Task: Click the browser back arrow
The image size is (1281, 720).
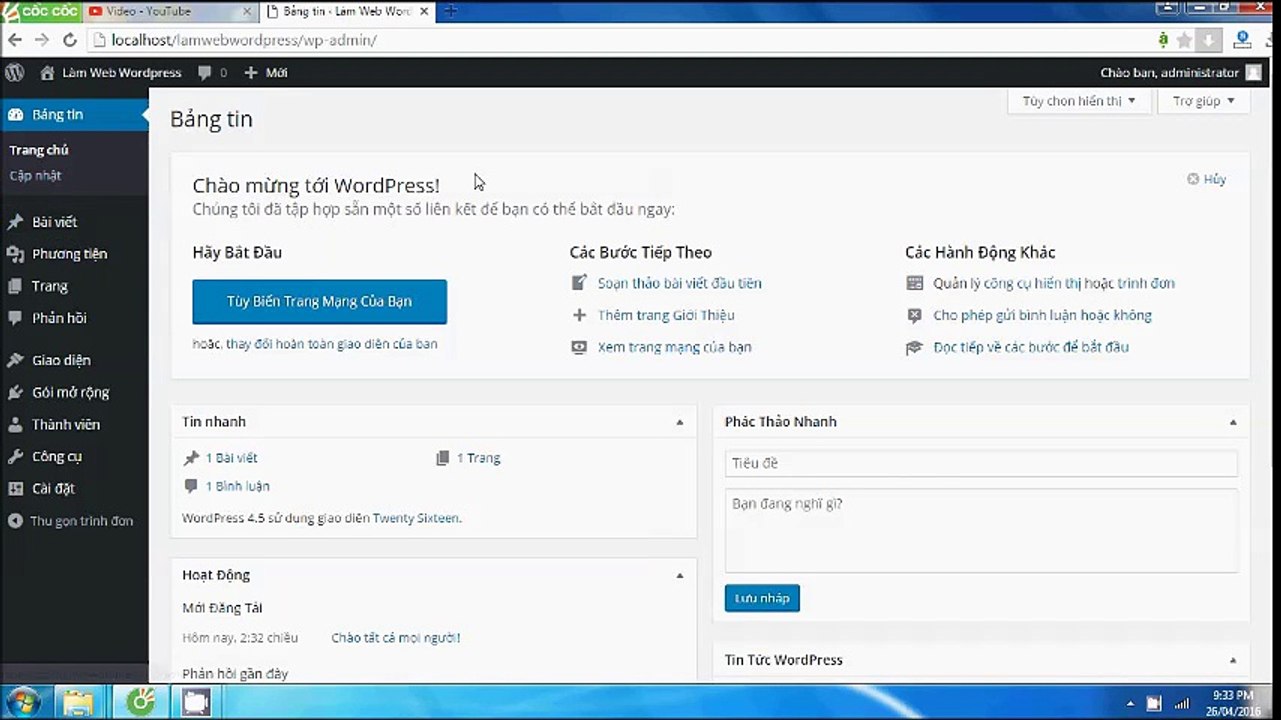Action: pos(15,40)
